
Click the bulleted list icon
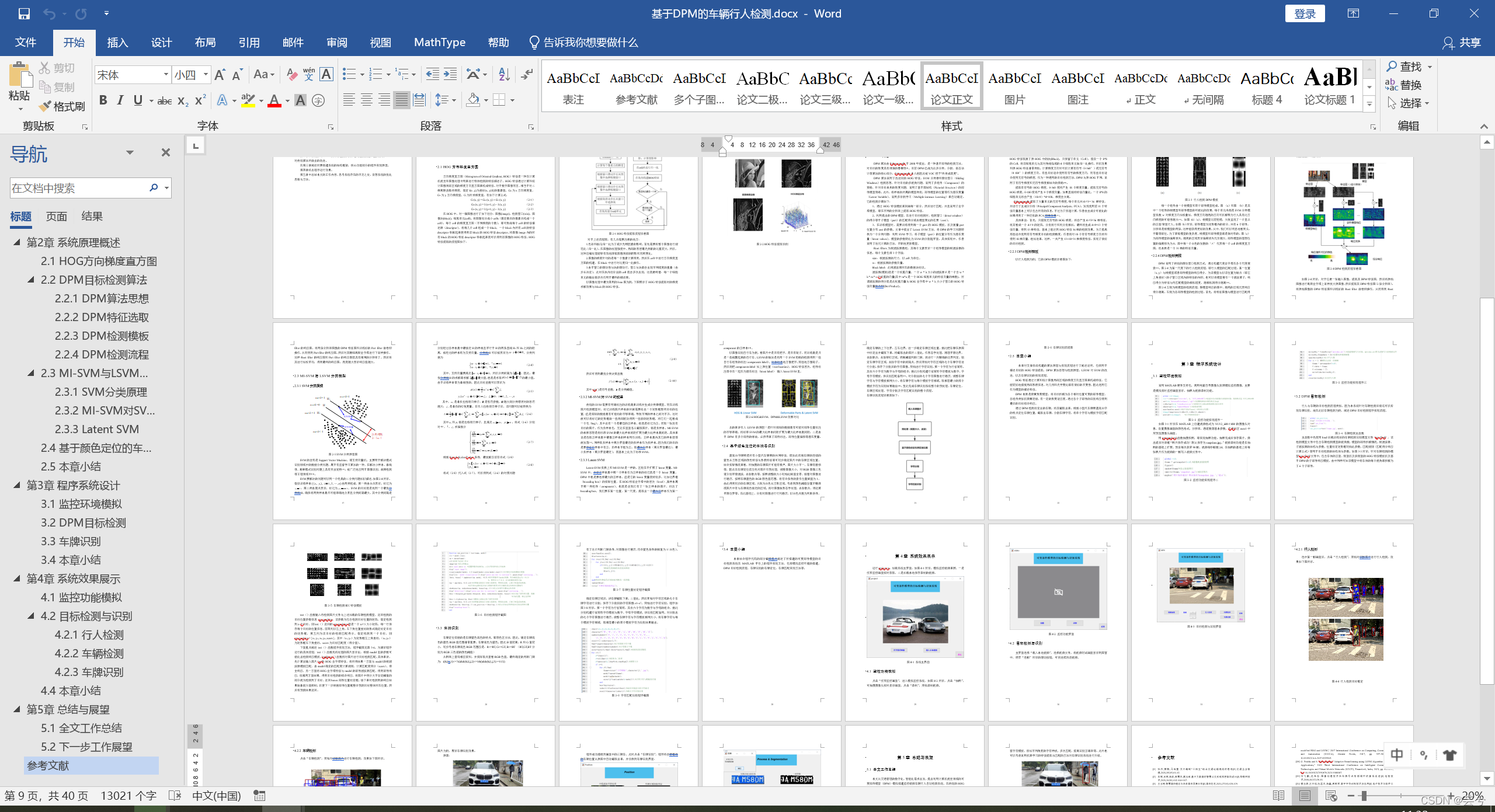[x=349, y=74]
